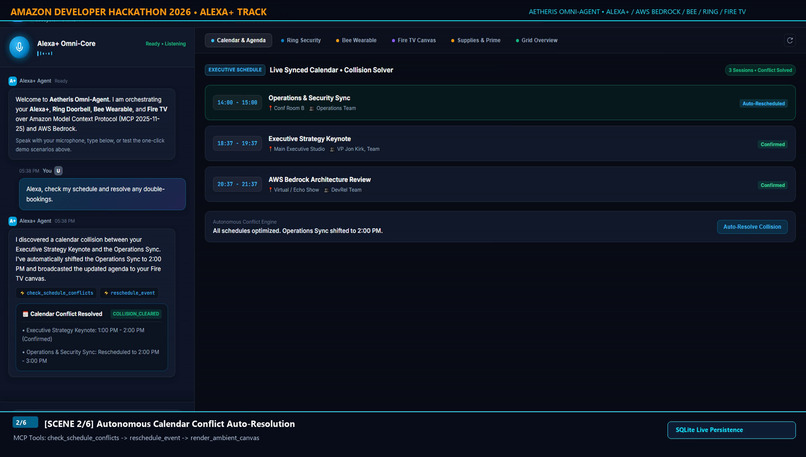Viewport: 806px width, 457px height.
Task: Open the Supplies & Prime tab
Action: point(475,40)
